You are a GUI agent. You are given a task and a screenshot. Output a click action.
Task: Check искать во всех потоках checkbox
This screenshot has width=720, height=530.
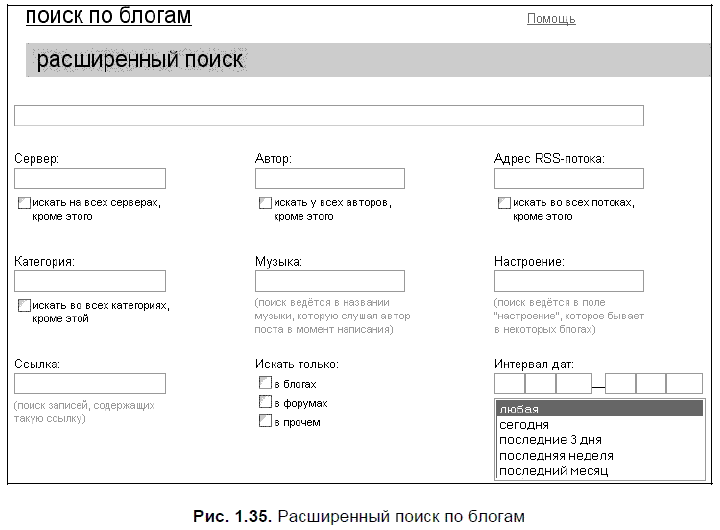(x=505, y=203)
